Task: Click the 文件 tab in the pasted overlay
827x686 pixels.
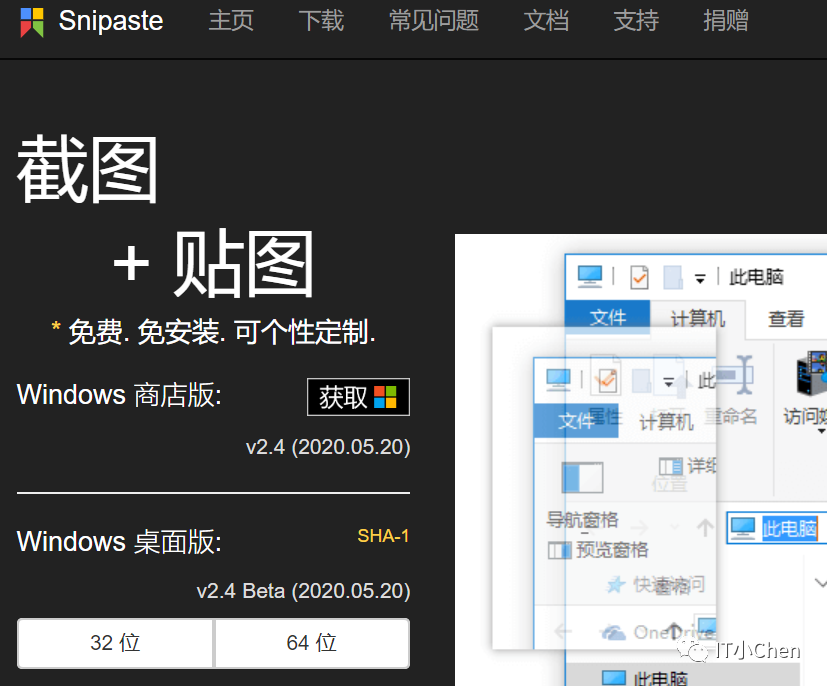Action: [575, 421]
